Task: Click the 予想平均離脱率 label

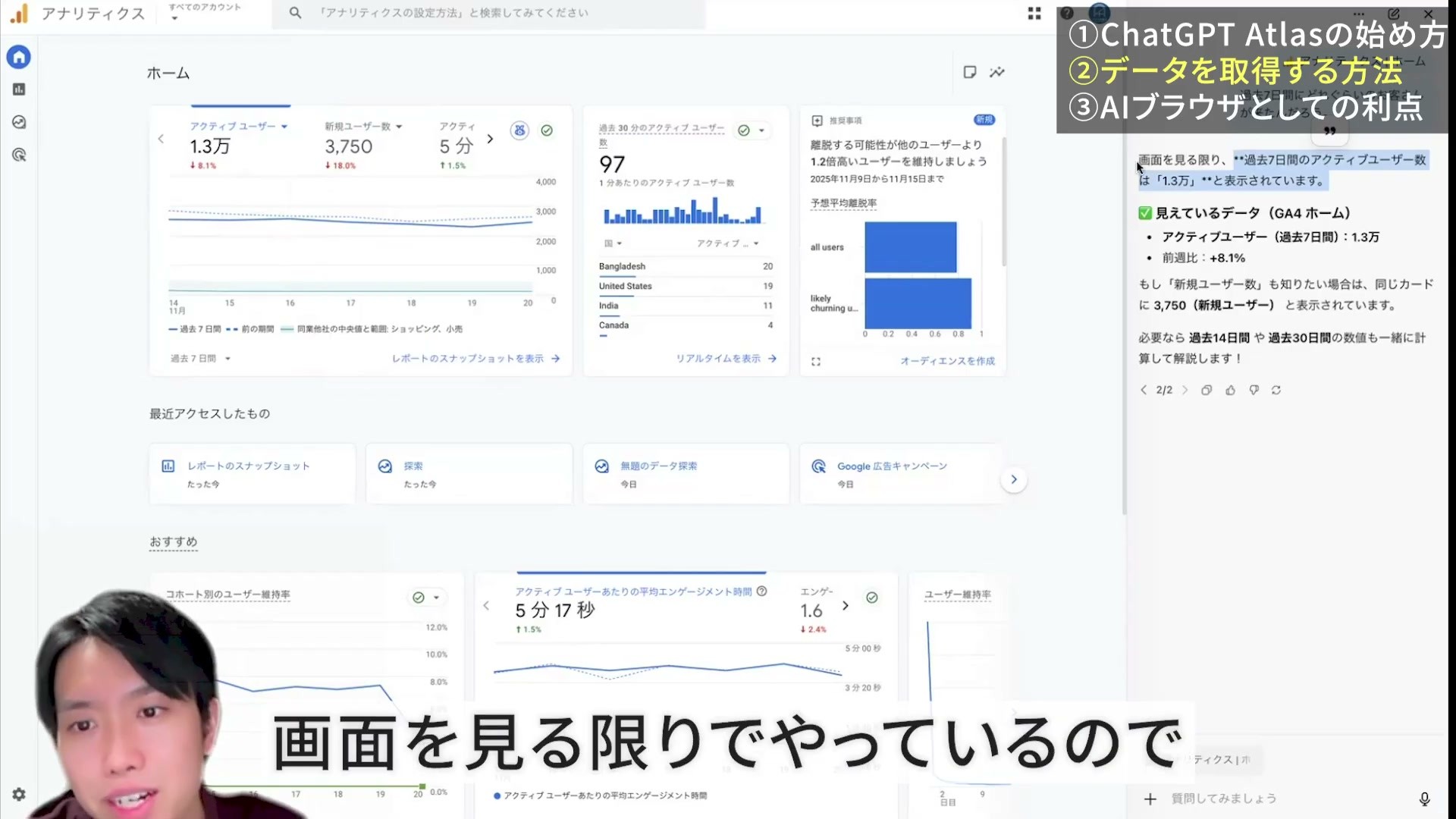Action: (x=843, y=203)
